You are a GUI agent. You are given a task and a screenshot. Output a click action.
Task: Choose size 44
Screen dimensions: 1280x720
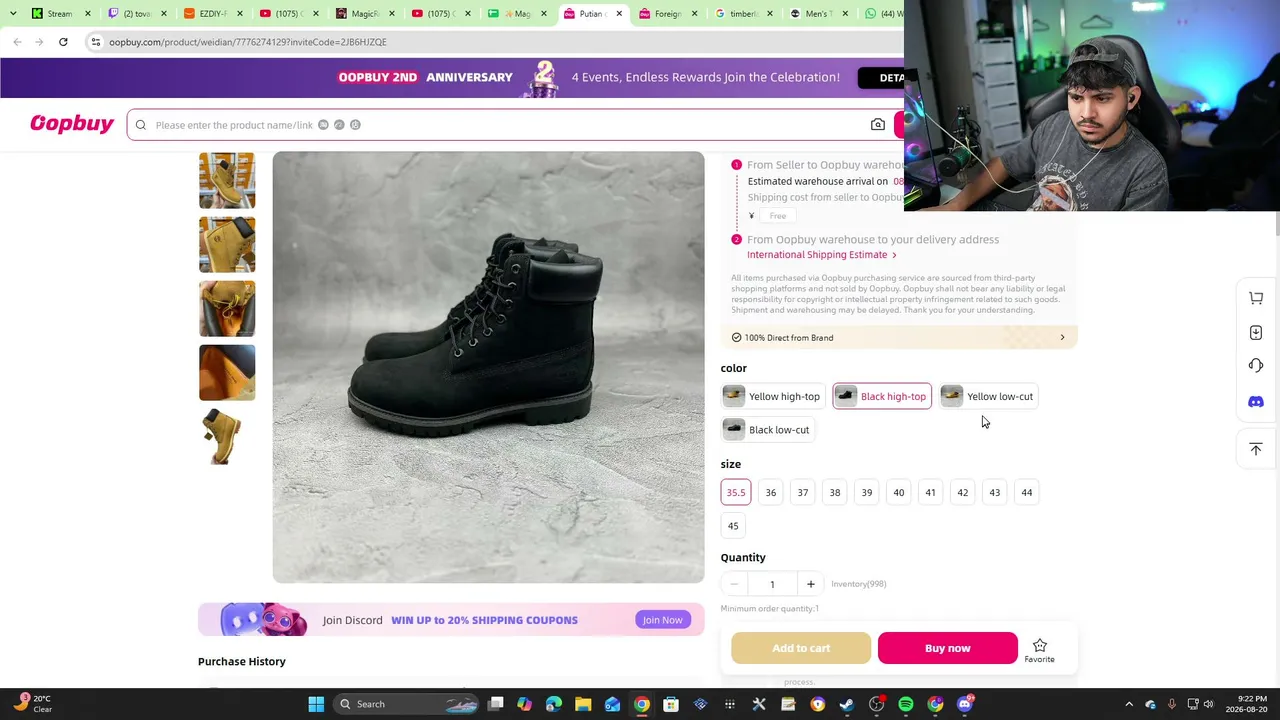point(1026,492)
